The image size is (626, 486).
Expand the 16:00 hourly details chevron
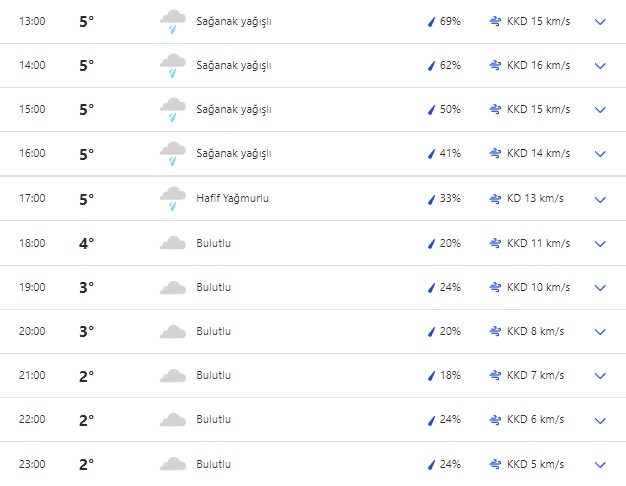tap(600, 154)
